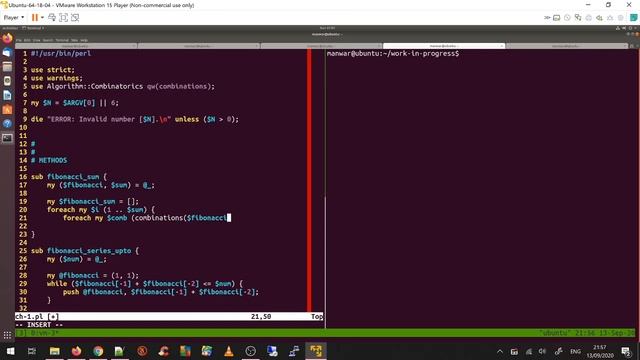The width and height of the screenshot is (640, 360).
Task: Click the printer device icon in VMware
Action: pos(589,18)
